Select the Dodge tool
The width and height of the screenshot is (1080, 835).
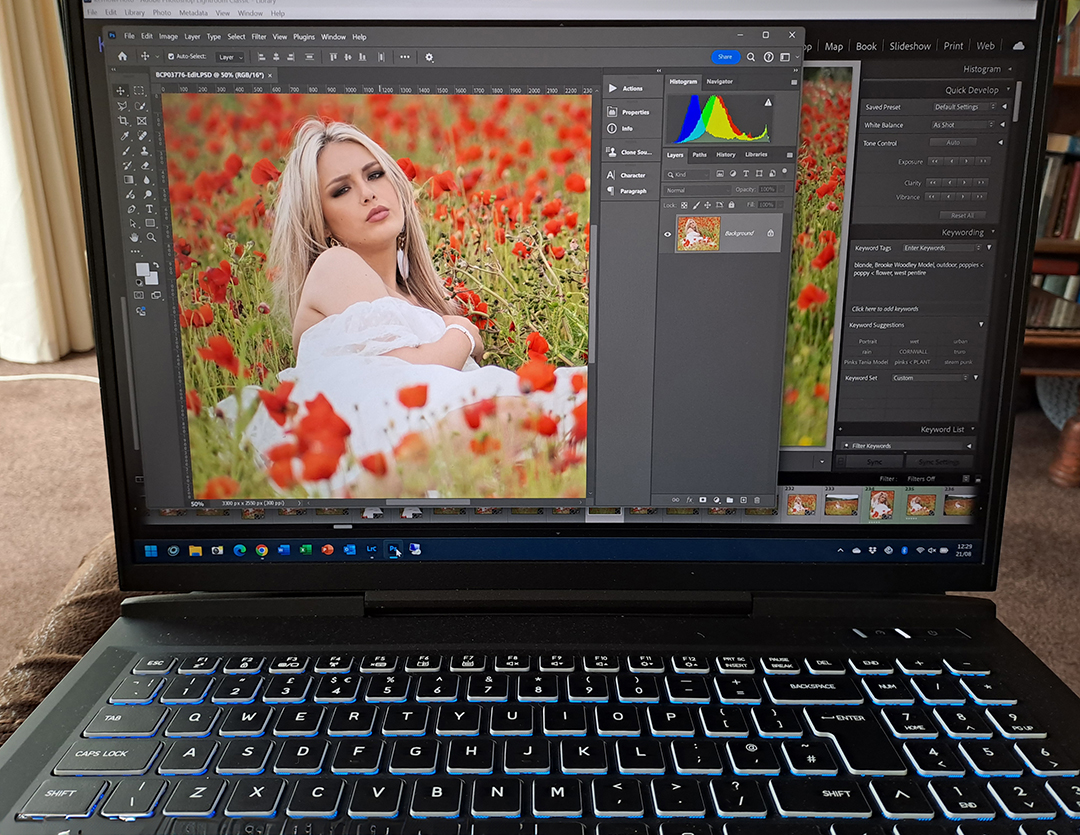(147, 194)
